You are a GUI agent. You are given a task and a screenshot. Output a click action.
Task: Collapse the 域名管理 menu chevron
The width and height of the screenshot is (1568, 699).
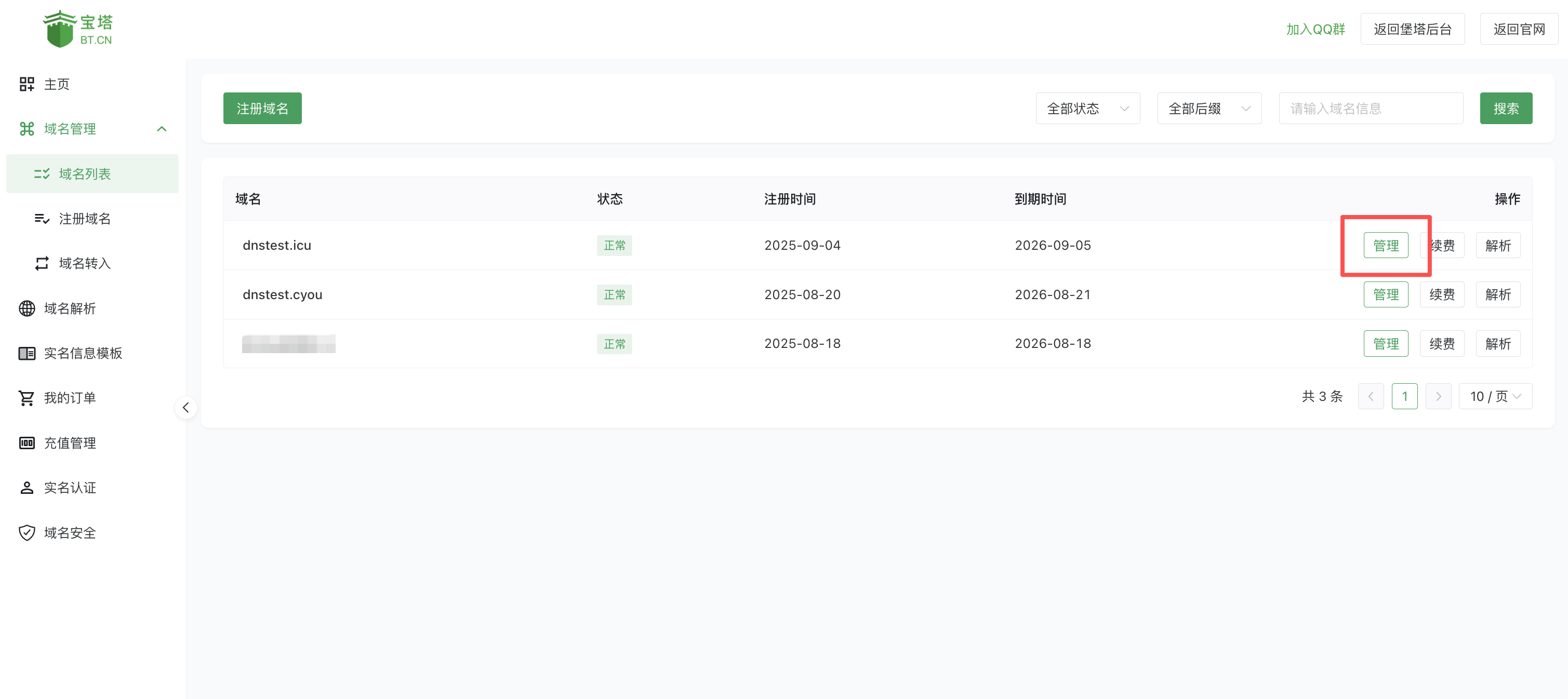[x=161, y=129]
